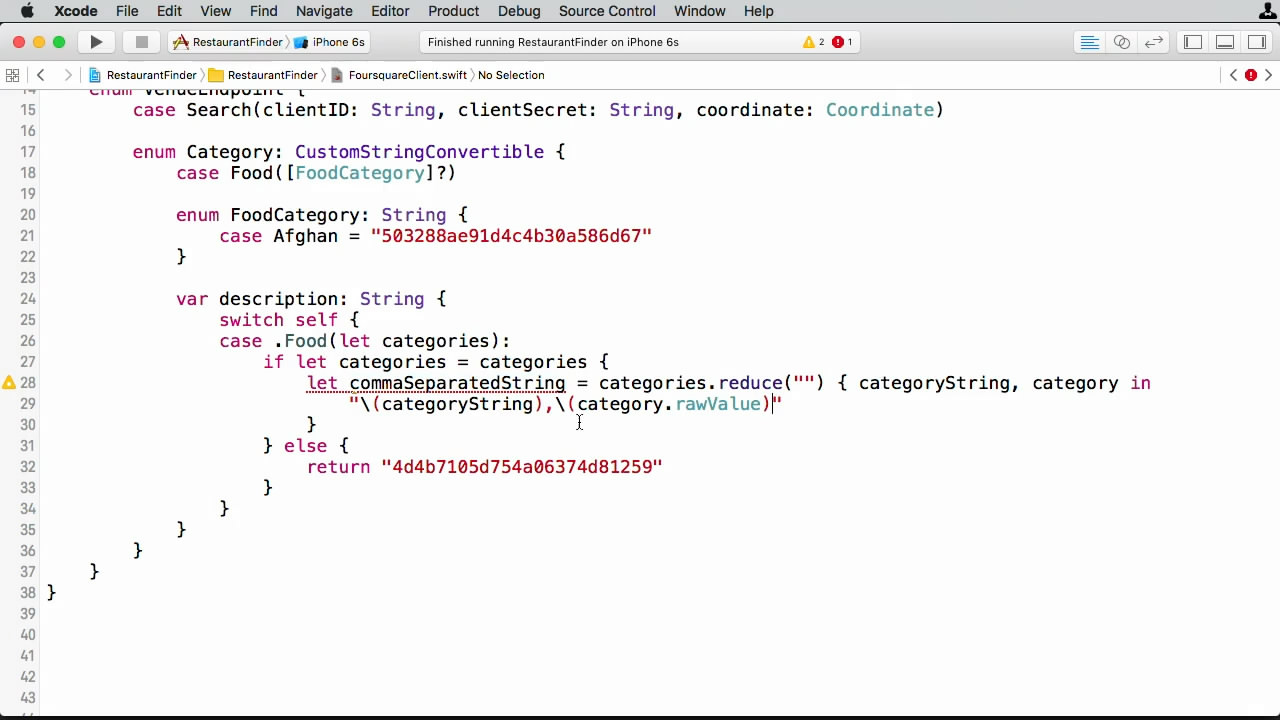Click 'reduce' method call on line 28
The image size is (1280, 720).
tap(751, 383)
